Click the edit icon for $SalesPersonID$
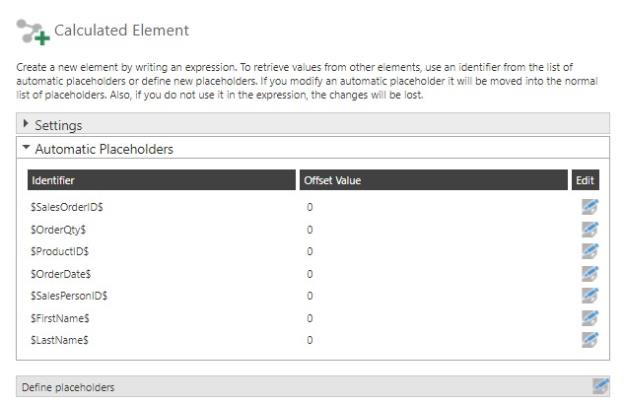 [589, 295]
